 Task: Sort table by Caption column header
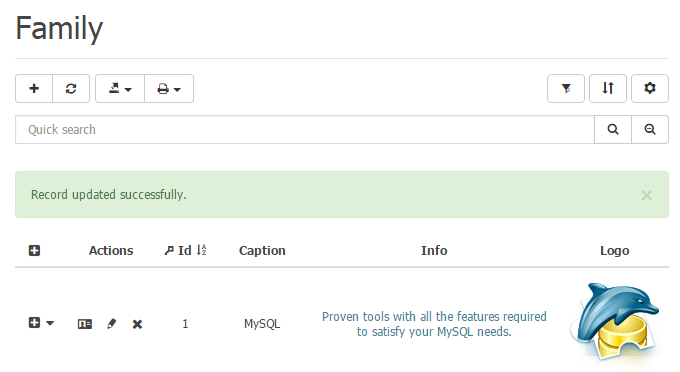[262, 250]
